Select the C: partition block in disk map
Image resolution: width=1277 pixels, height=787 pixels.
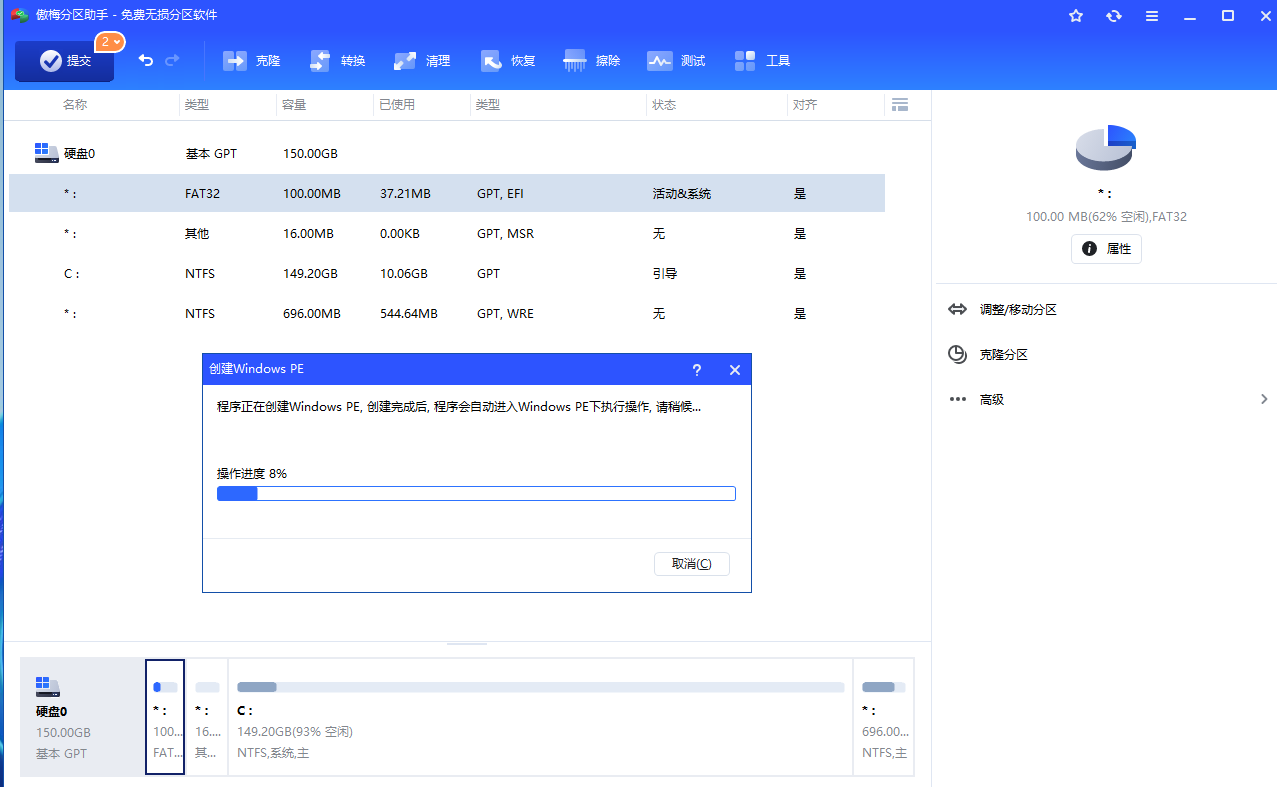point(540,716)
